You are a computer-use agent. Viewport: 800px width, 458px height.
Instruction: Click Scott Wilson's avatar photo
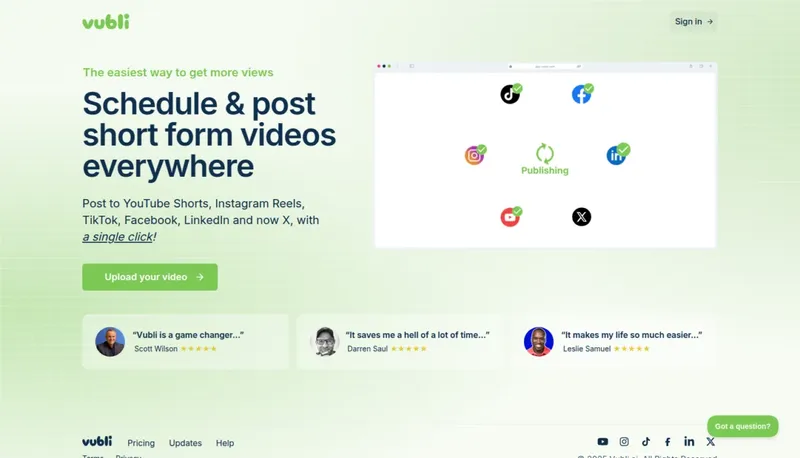[x=110, y=342]
